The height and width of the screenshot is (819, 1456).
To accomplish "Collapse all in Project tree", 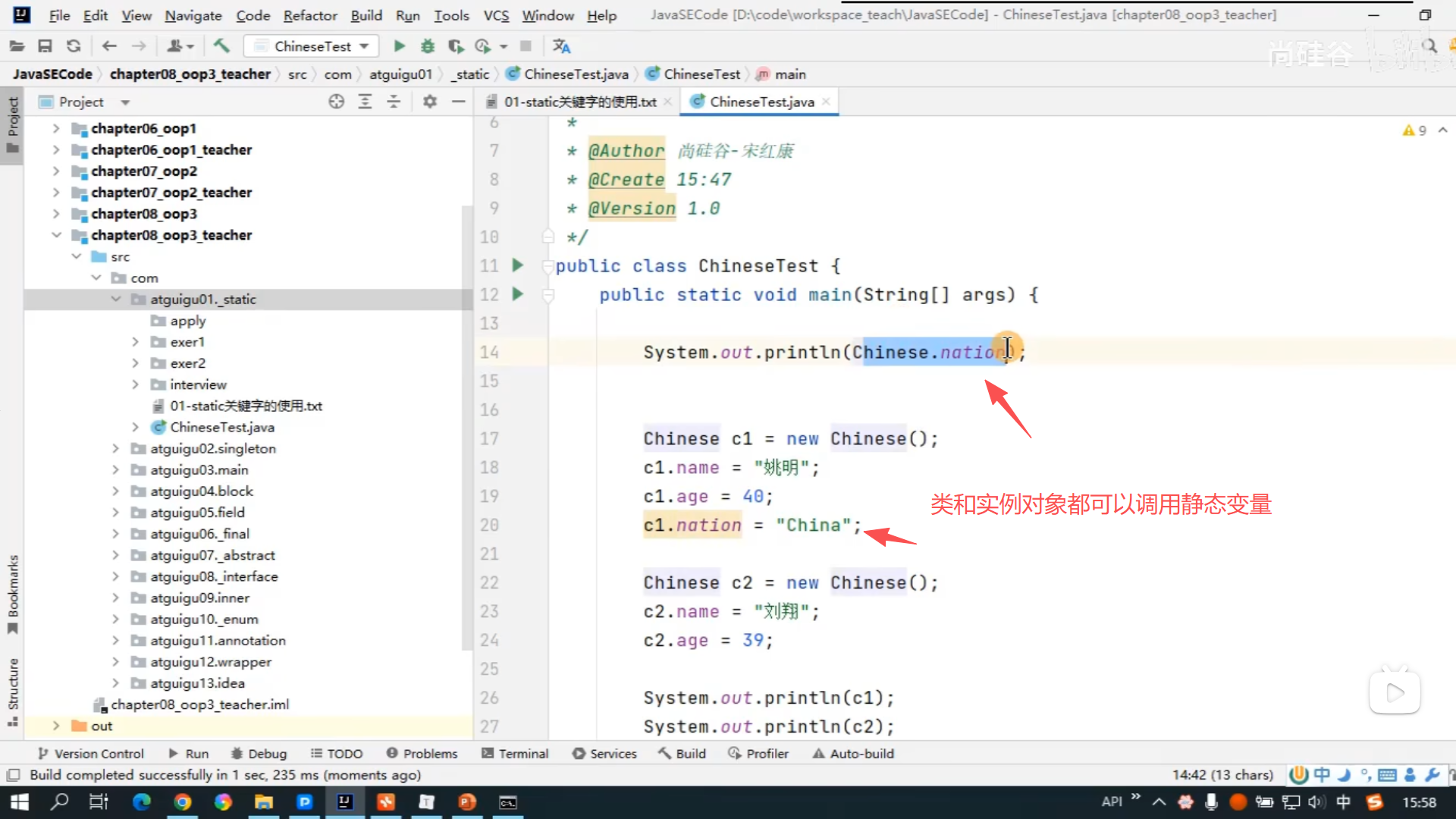I will coord(394,102).
